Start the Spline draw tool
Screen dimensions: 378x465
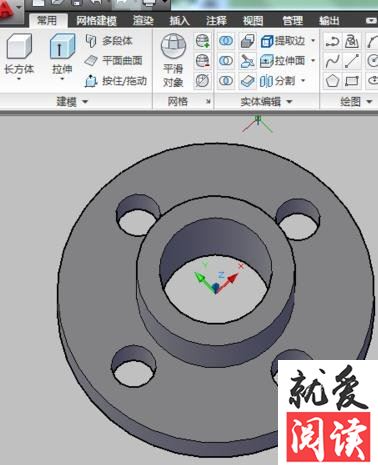pos(332,61)
